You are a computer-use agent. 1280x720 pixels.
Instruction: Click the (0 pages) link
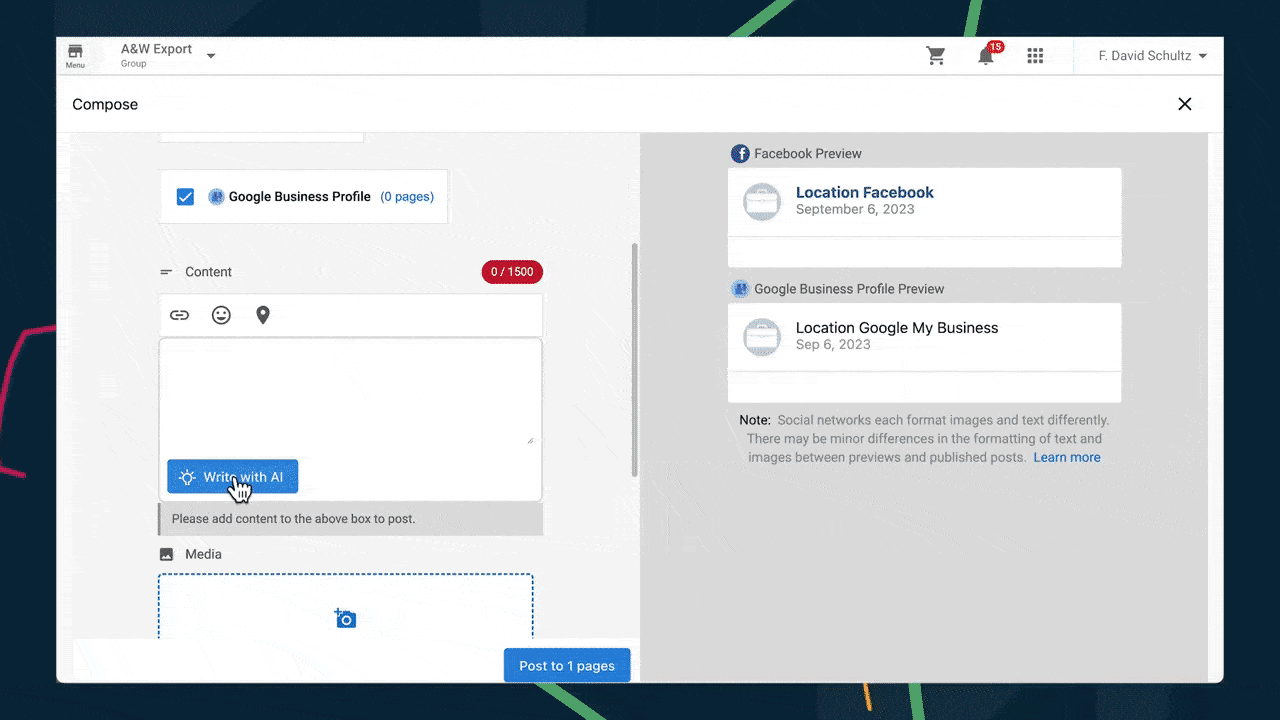(407, 197)
